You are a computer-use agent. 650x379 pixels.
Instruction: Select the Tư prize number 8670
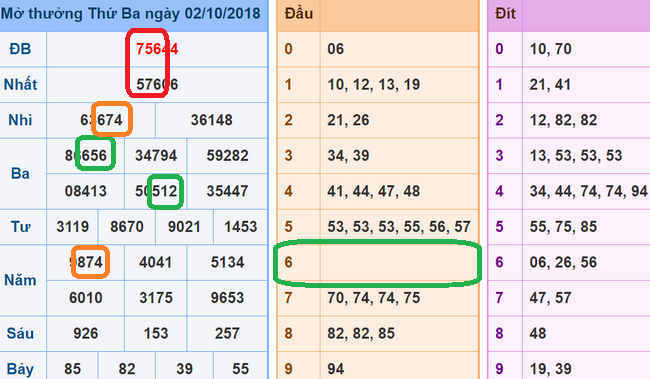(127, 227)
